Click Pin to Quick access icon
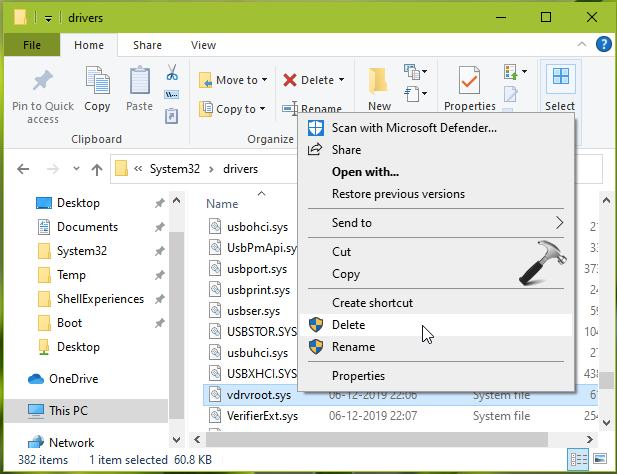Screen dimensions: 617x474 coord(43,83)
